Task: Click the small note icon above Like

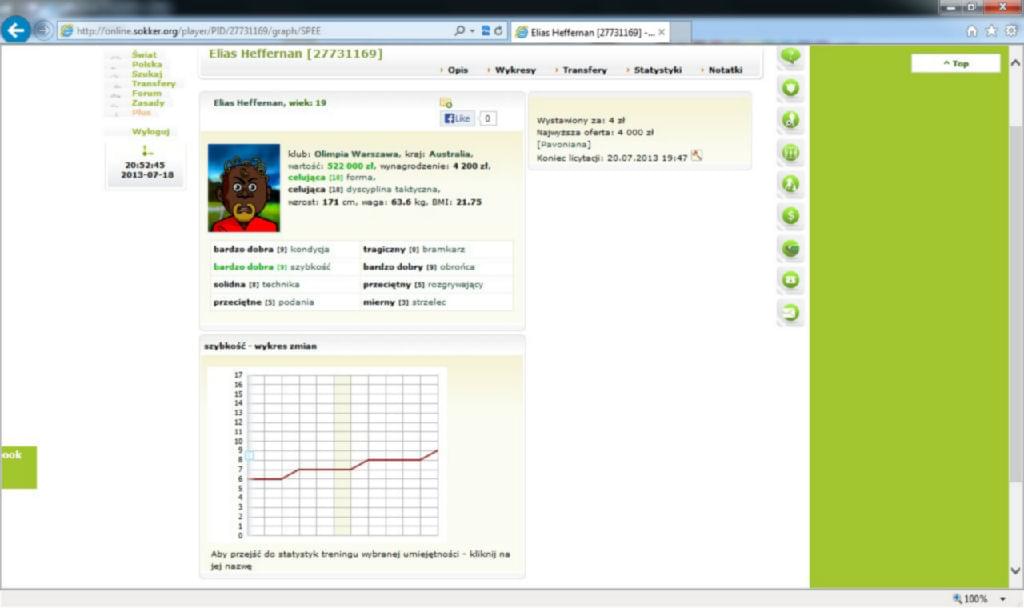Action: [446, 103]
